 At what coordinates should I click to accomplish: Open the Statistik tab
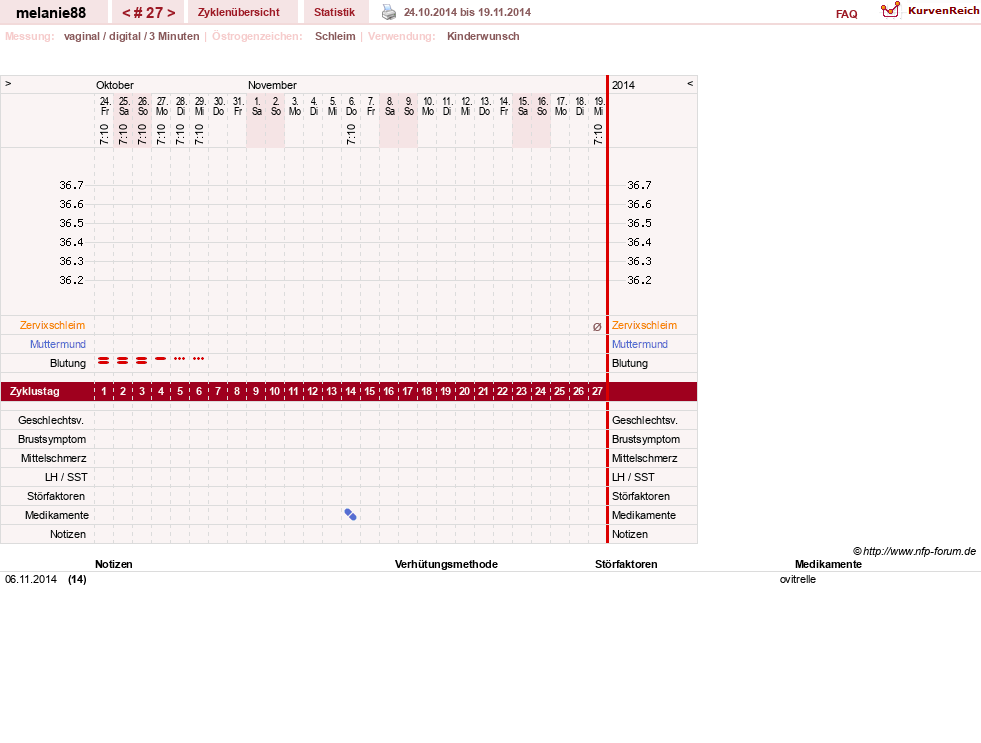coord(334,12)
